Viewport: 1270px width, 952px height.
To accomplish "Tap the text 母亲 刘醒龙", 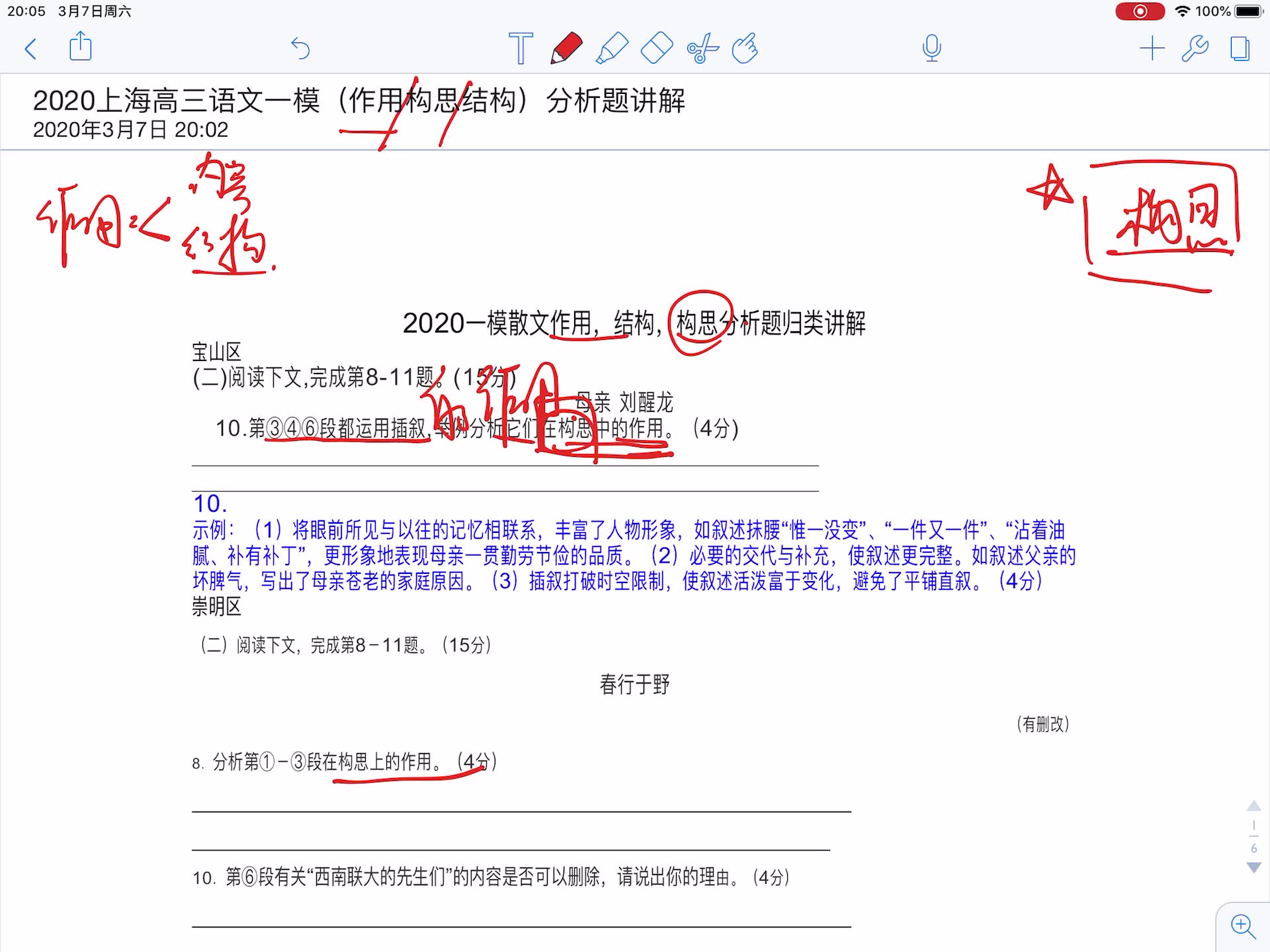I will (624, 402).
